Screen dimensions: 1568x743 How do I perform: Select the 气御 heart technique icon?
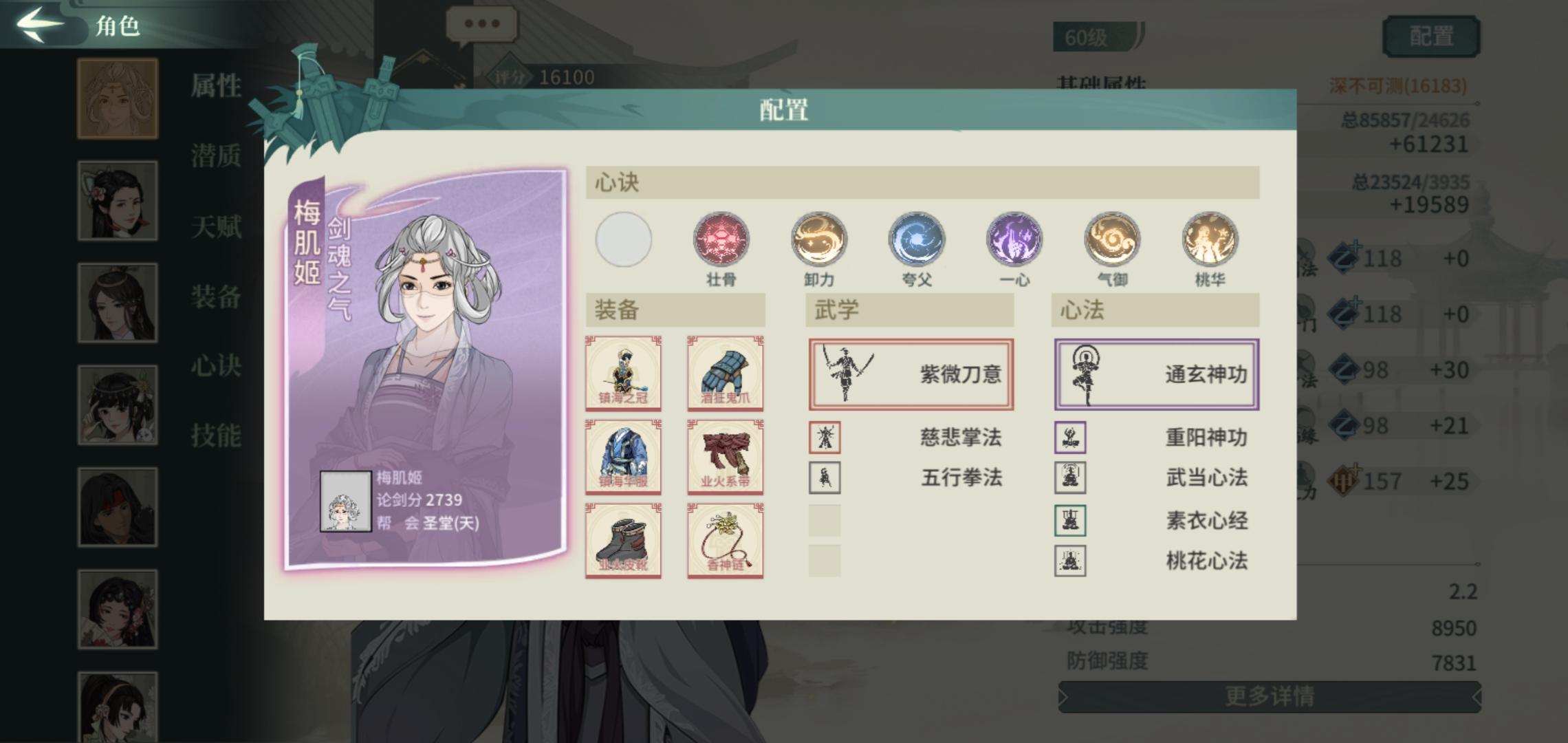coord(1112,239)
